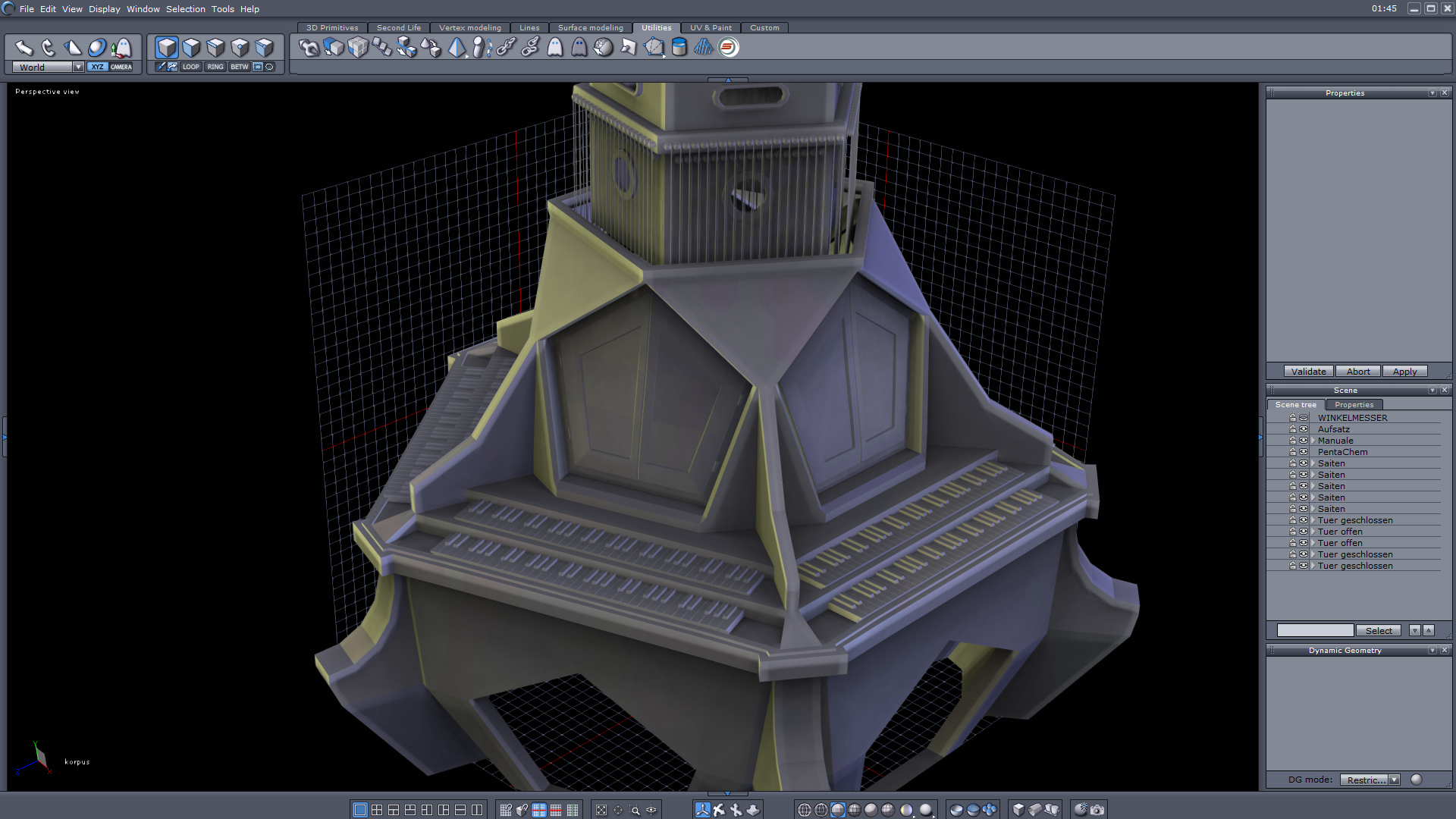The width and height of the screenshot is (1456, 819).
Task: Show the hidden WINKELMESSER object
Action: pos(1304,418)
